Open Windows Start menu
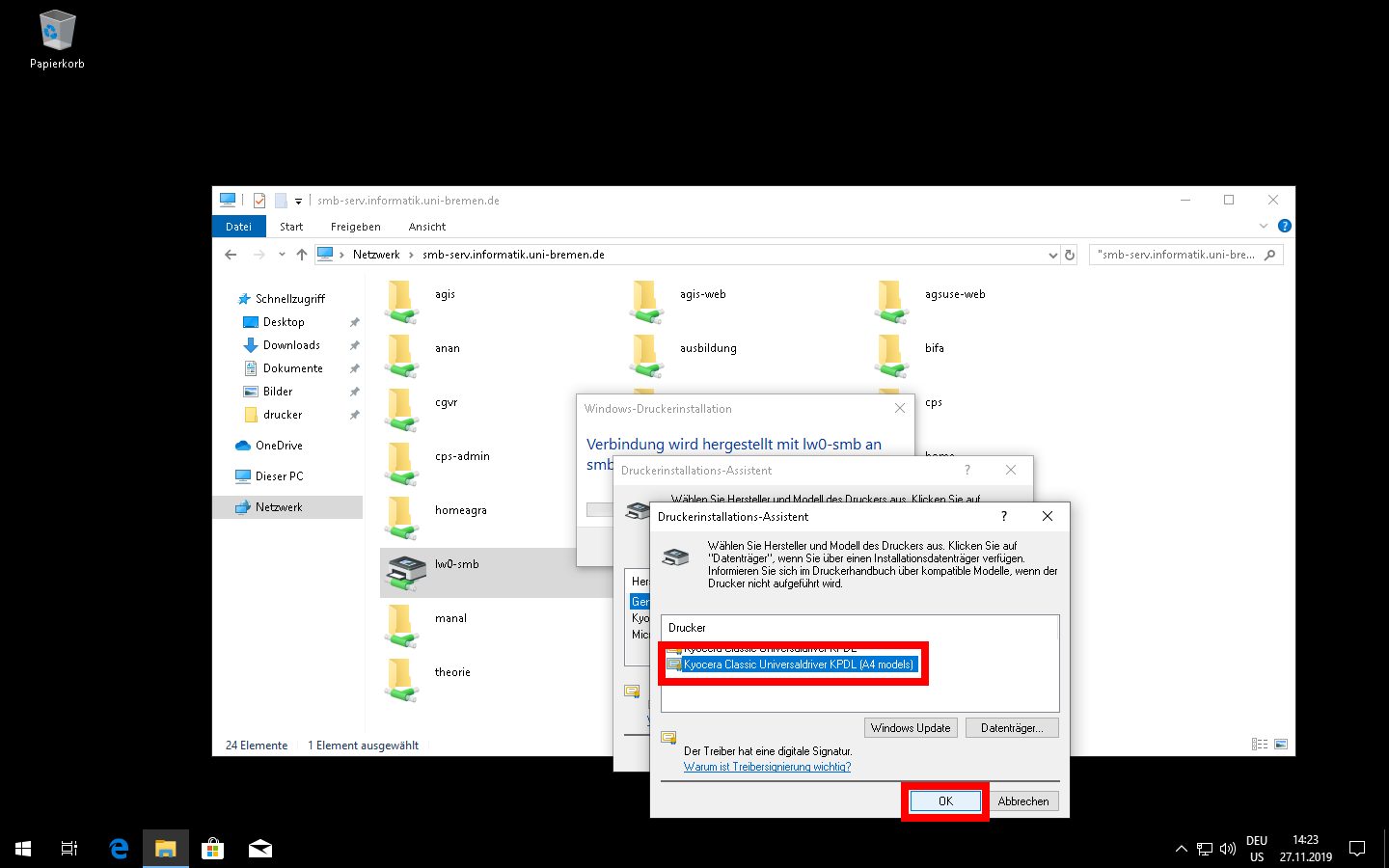Viewport: 1389px width, 868px height. click(23, 849)
